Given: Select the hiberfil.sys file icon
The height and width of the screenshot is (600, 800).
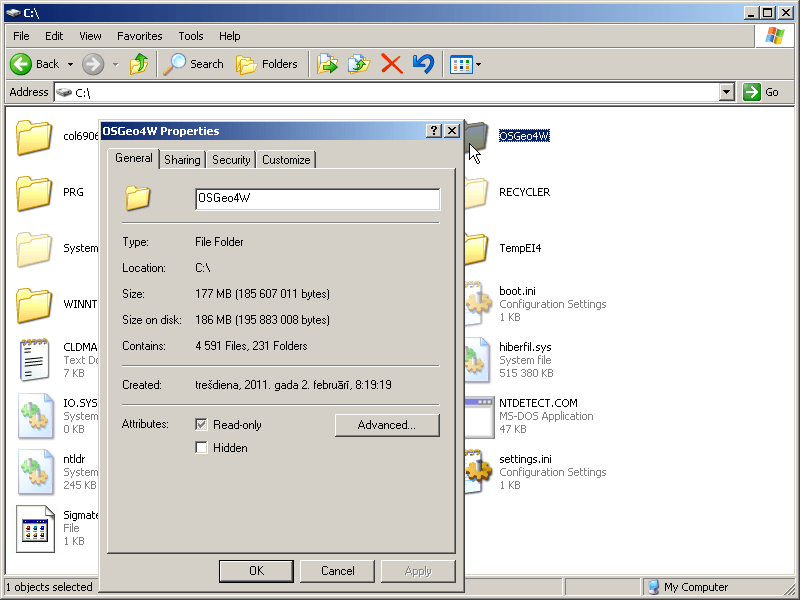Looking at the screenshot, I should click(x=478, y=360).
